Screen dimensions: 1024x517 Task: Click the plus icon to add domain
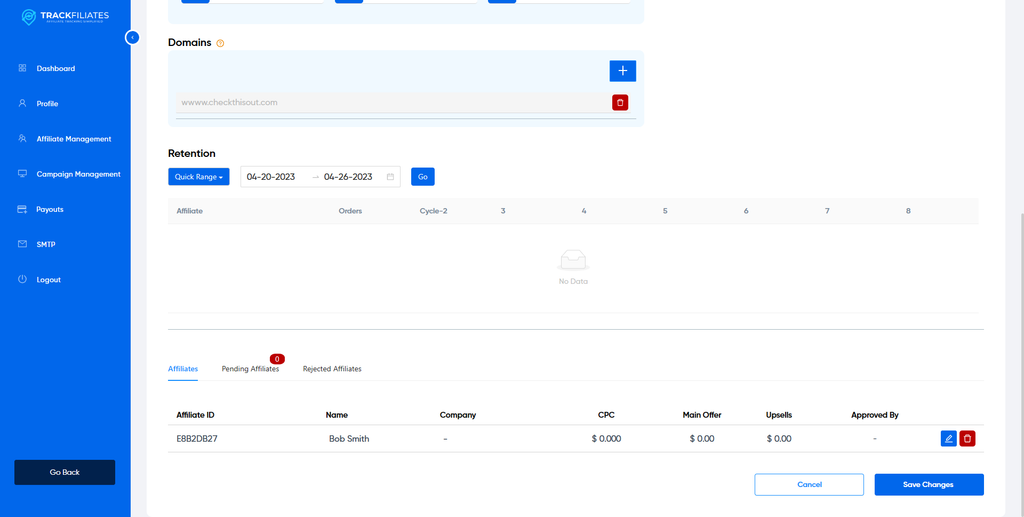click(x=622, y=71)
